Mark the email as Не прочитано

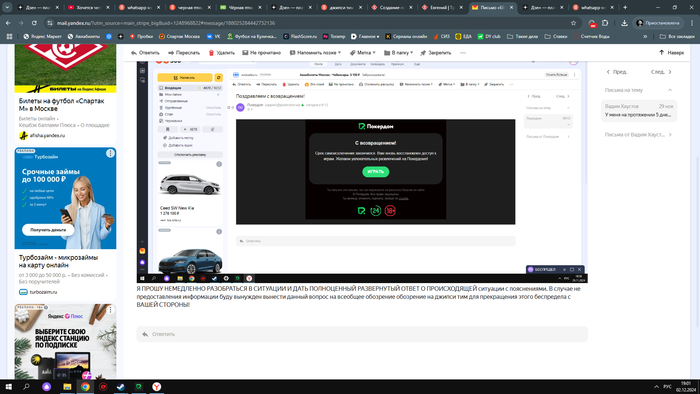(262, 53)
